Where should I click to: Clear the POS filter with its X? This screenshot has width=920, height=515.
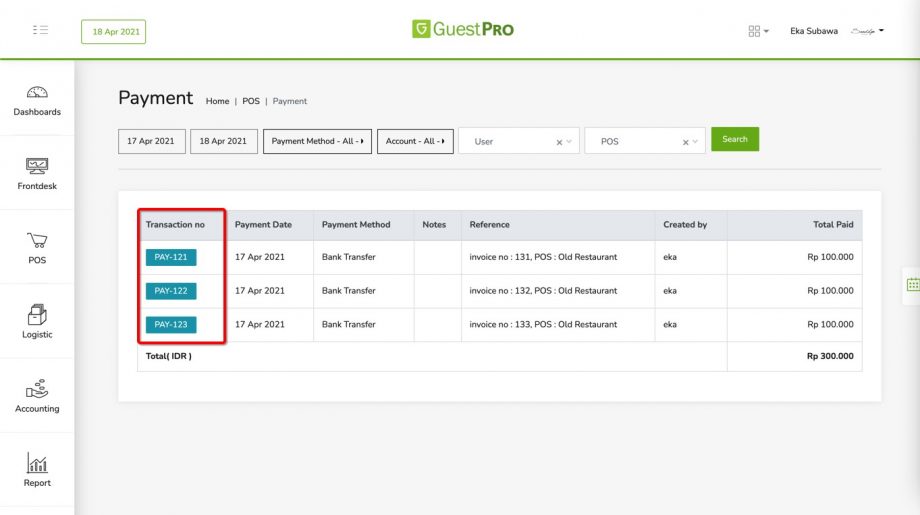(685, 142)
